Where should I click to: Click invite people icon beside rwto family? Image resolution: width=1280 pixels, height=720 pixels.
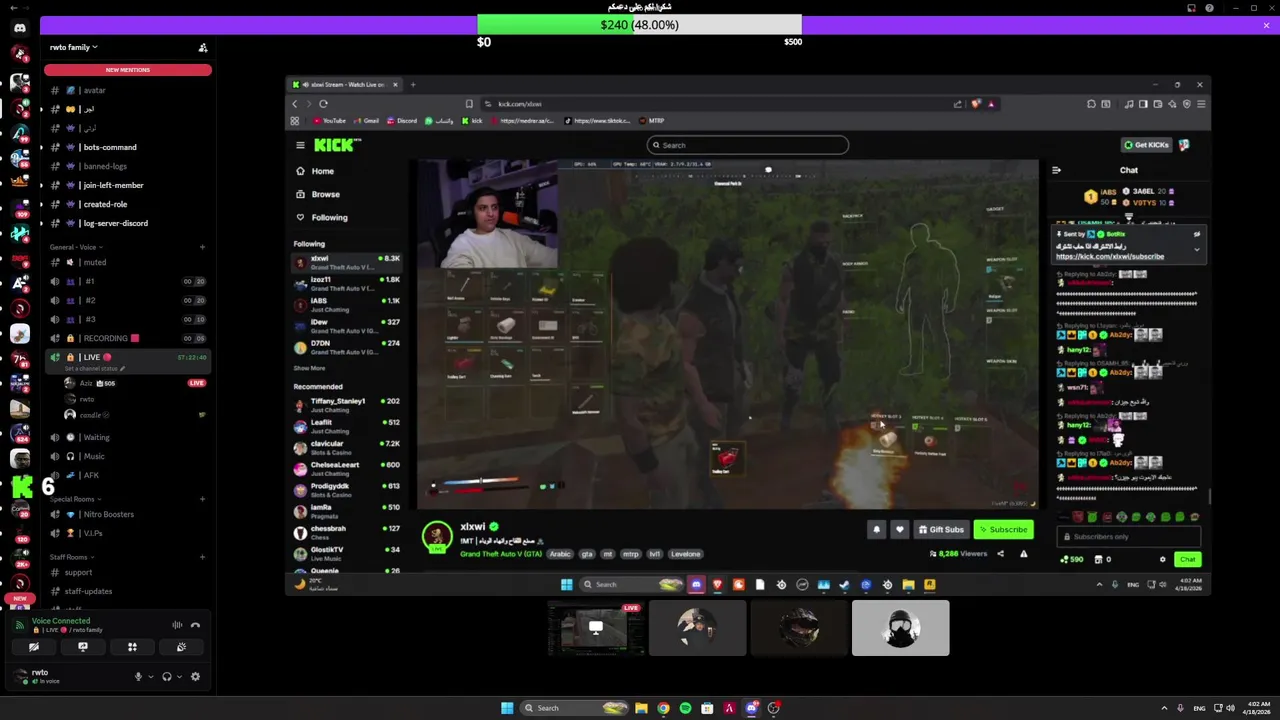[203, 47]
